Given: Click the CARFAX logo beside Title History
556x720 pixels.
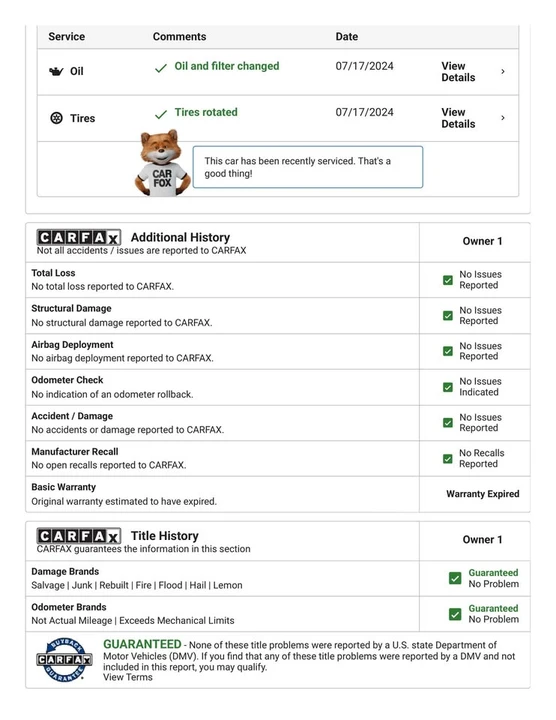Looking at the screenshot, I should tap(79, 536).
